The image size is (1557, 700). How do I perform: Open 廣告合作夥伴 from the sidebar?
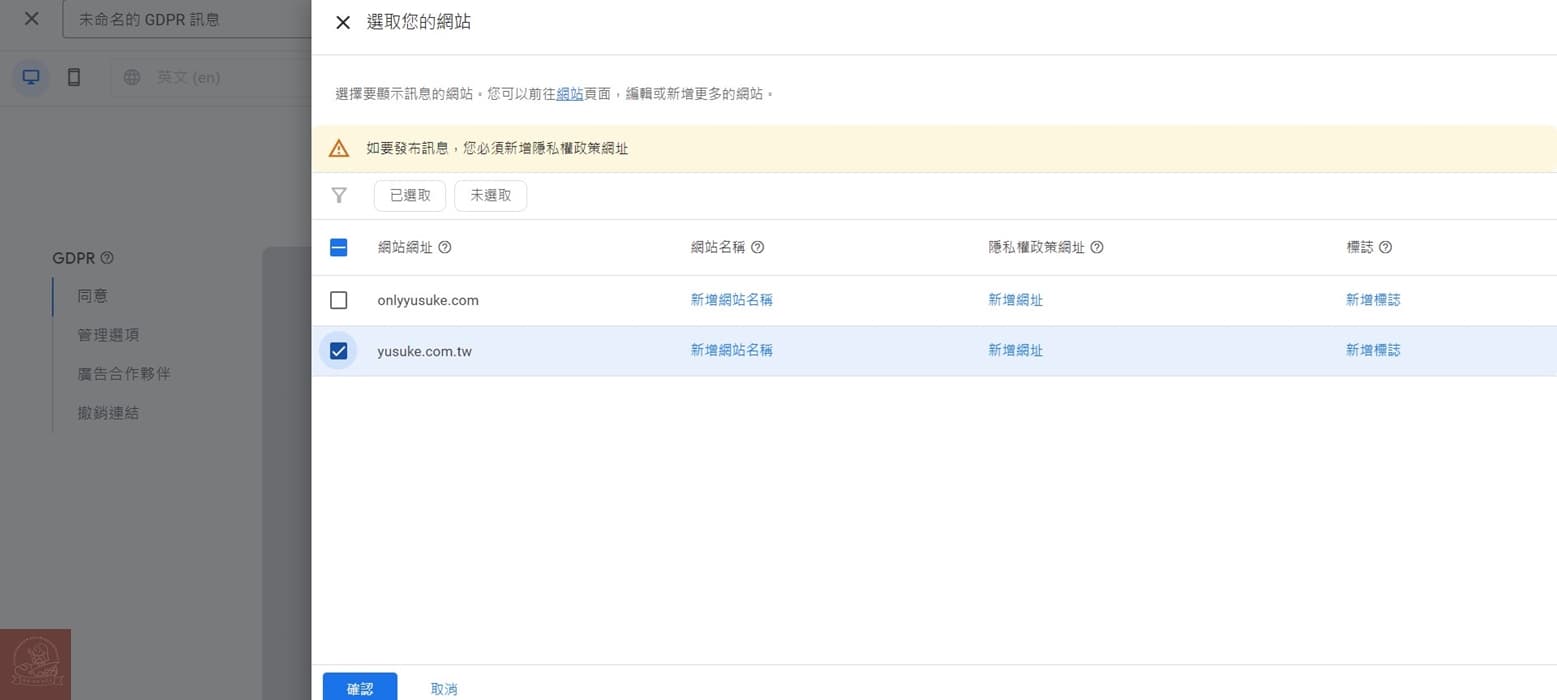[123, 373]
